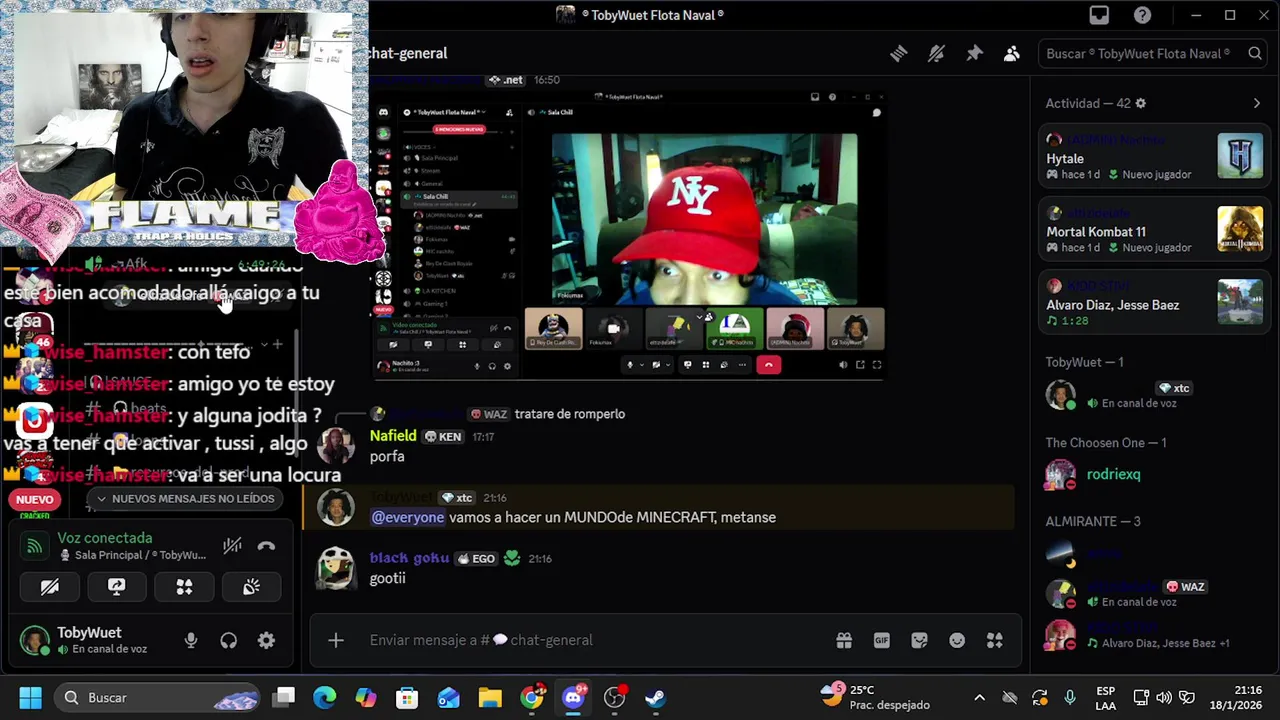Click Nafield's avatar in chat
Screen dimensions: 1280x720
point(336,445)
